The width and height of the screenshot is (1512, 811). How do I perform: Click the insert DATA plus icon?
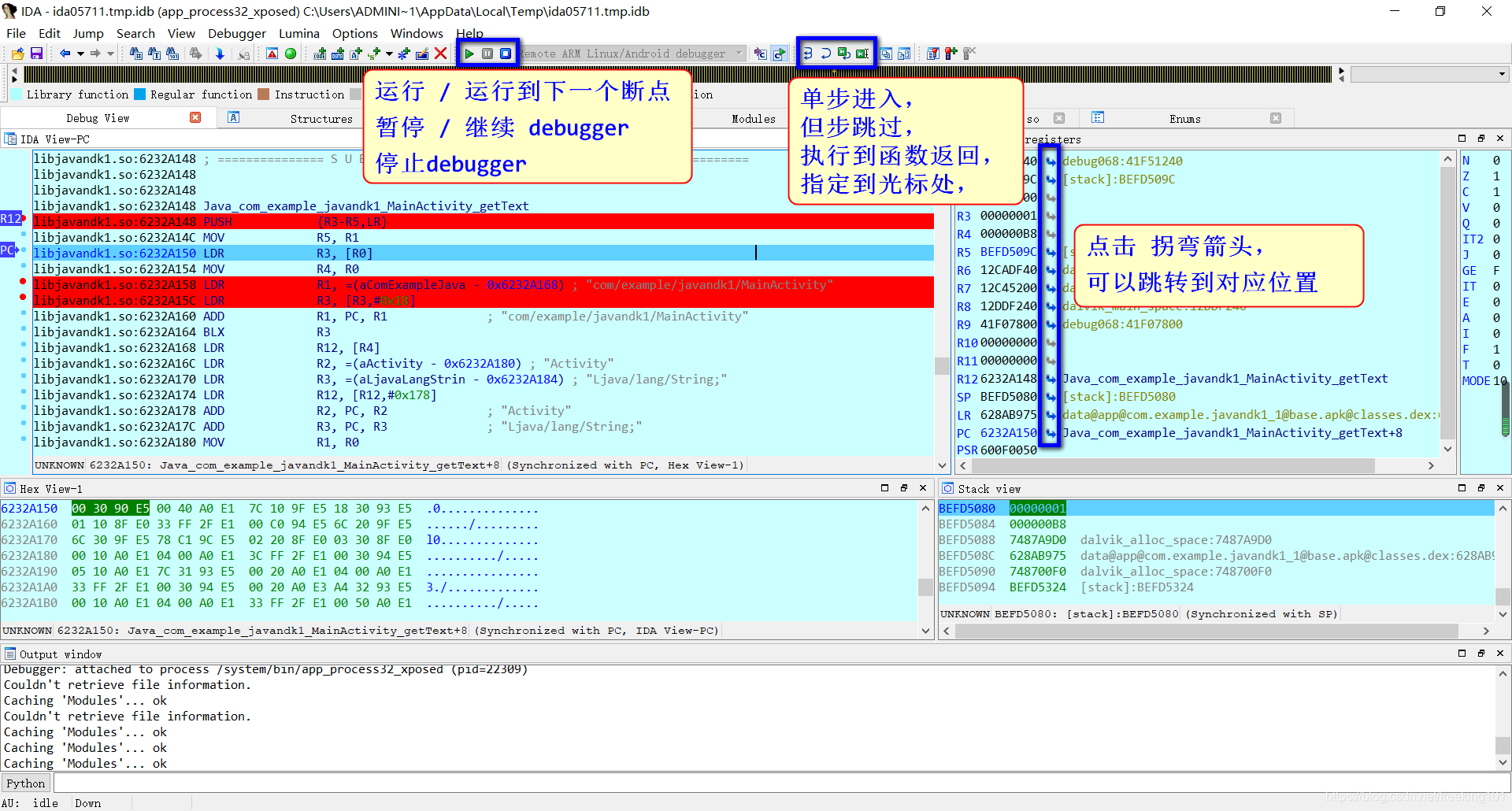[338, 54]
